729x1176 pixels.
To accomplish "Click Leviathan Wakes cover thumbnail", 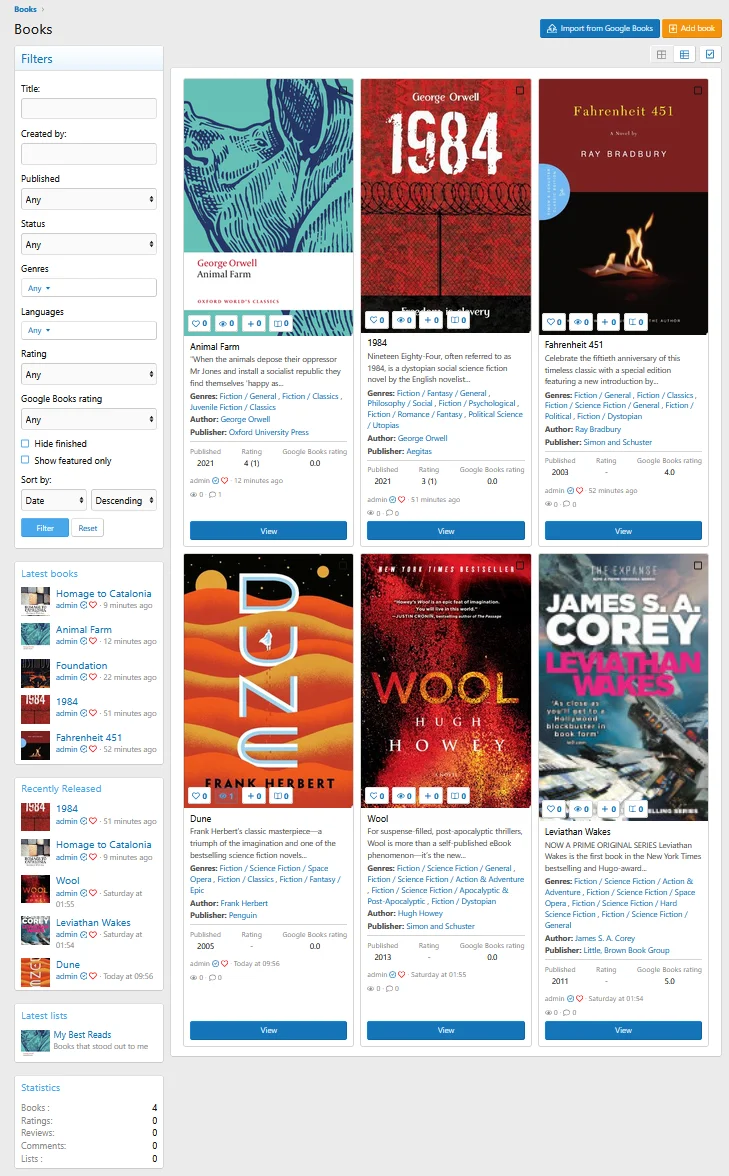I will click(x=623, y=688).
